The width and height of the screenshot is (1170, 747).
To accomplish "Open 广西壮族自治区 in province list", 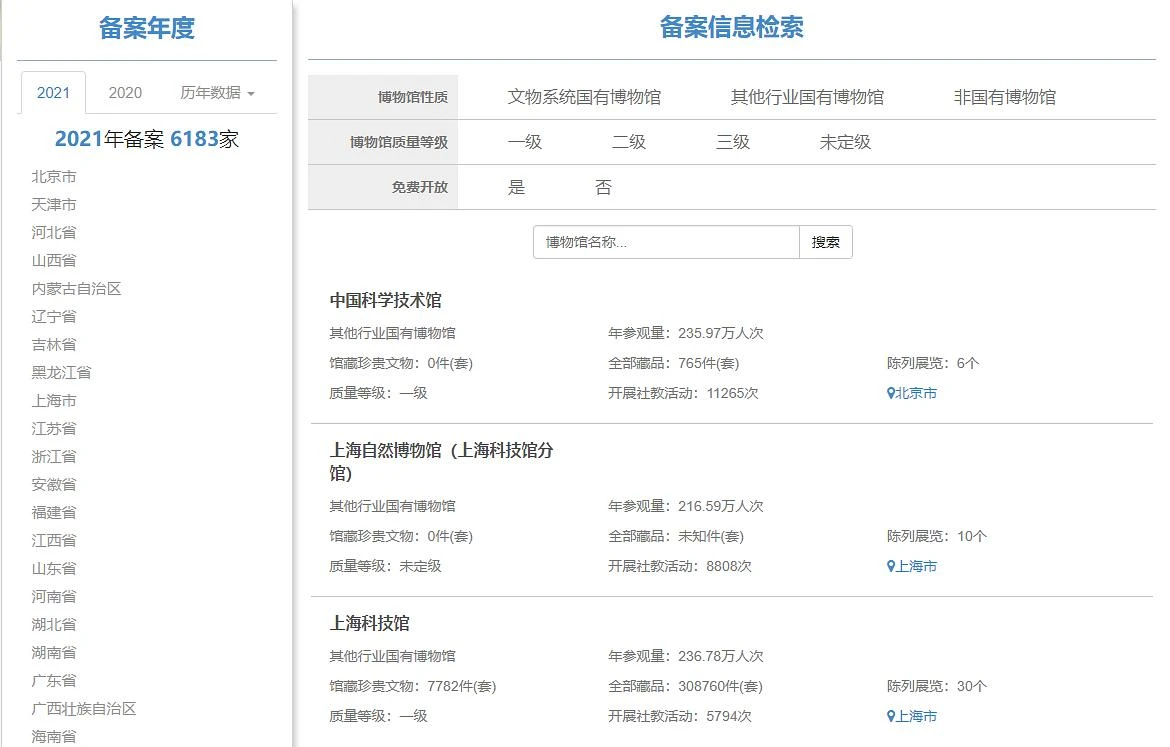I will 84,709.
